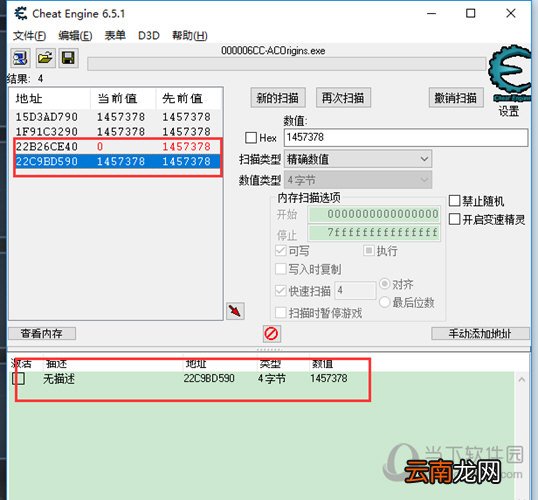538x500 pixels.
Task: Click the fast scan alignment field
Action: point(355,291)
